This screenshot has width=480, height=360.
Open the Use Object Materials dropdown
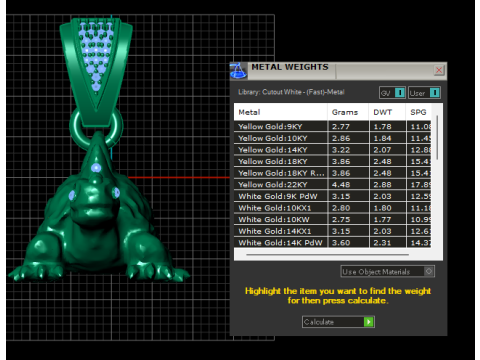tap(387, 272)
